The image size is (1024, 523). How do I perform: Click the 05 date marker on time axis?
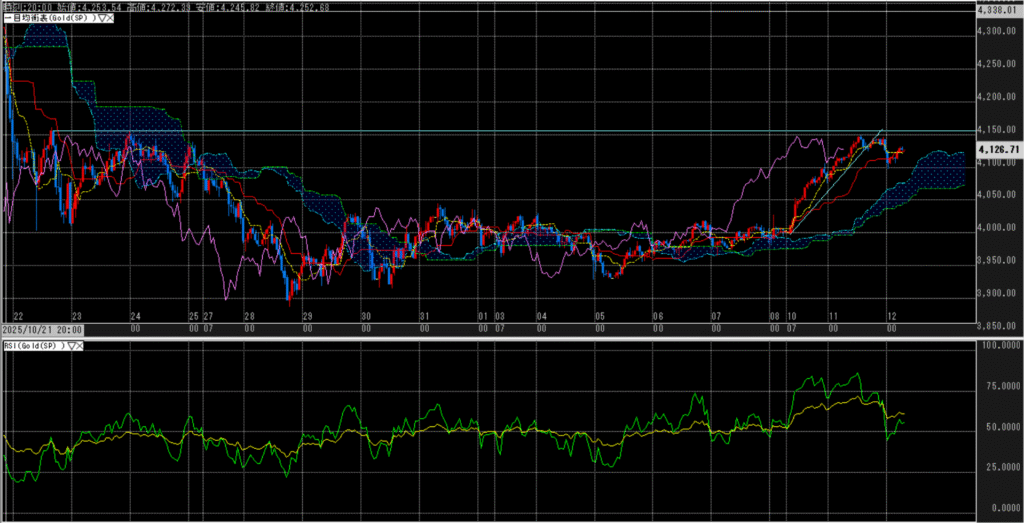[599, 314]
